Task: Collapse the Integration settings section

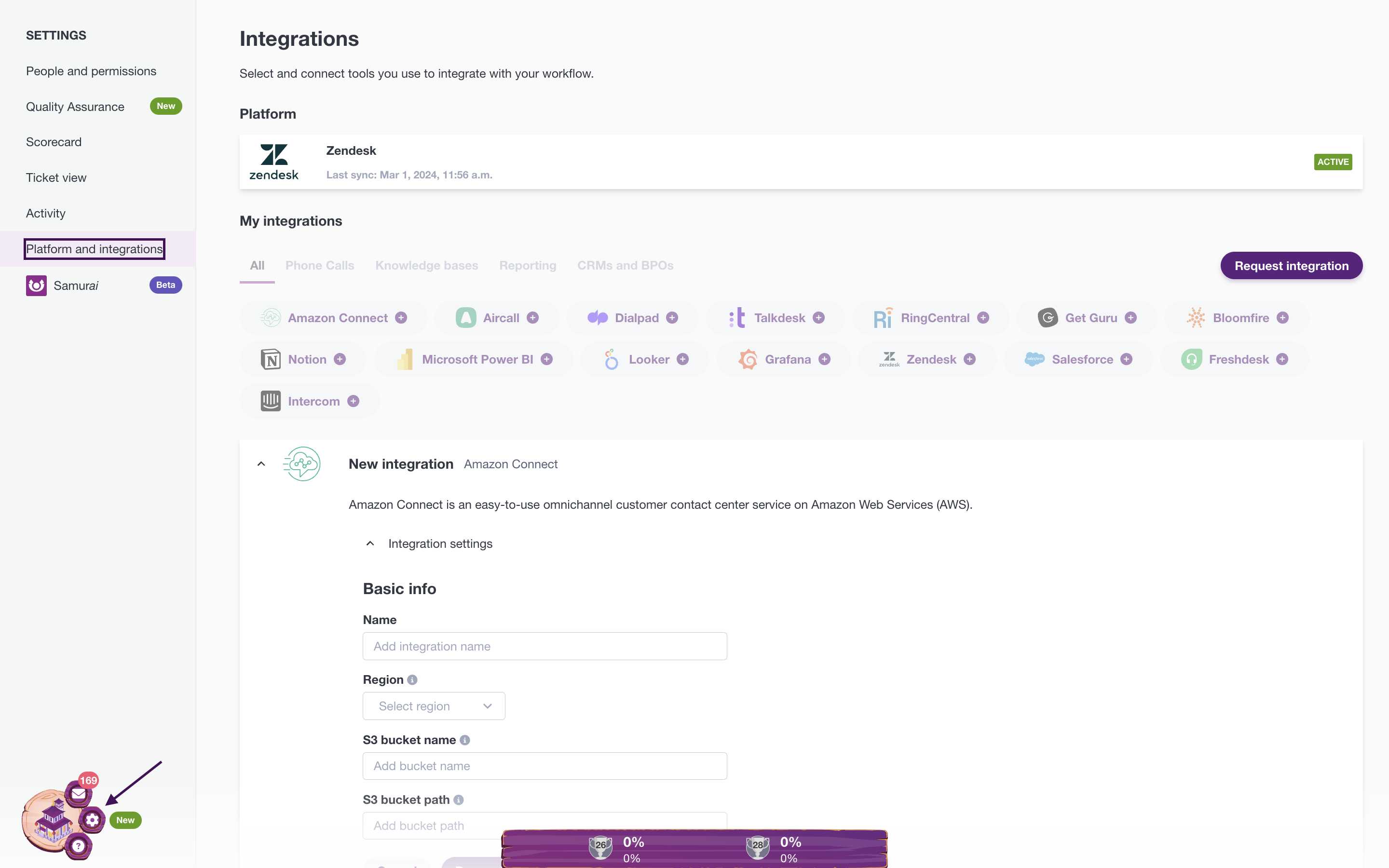Action: coord(370,543)
